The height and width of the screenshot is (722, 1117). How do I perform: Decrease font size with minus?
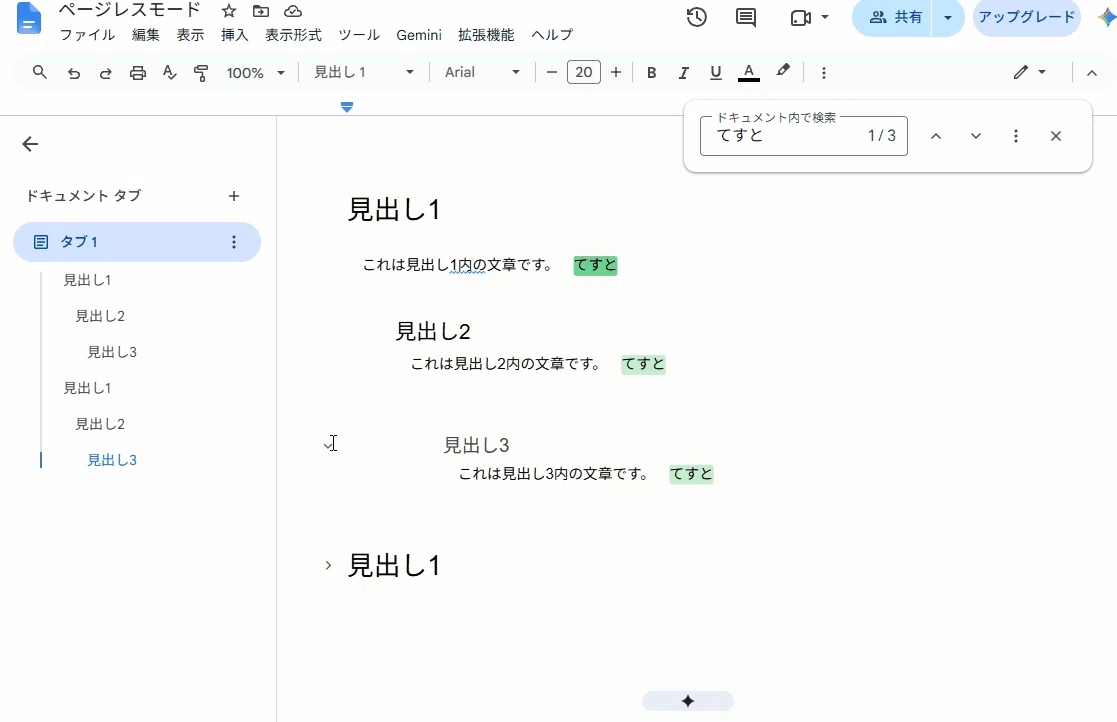point(551,73)
